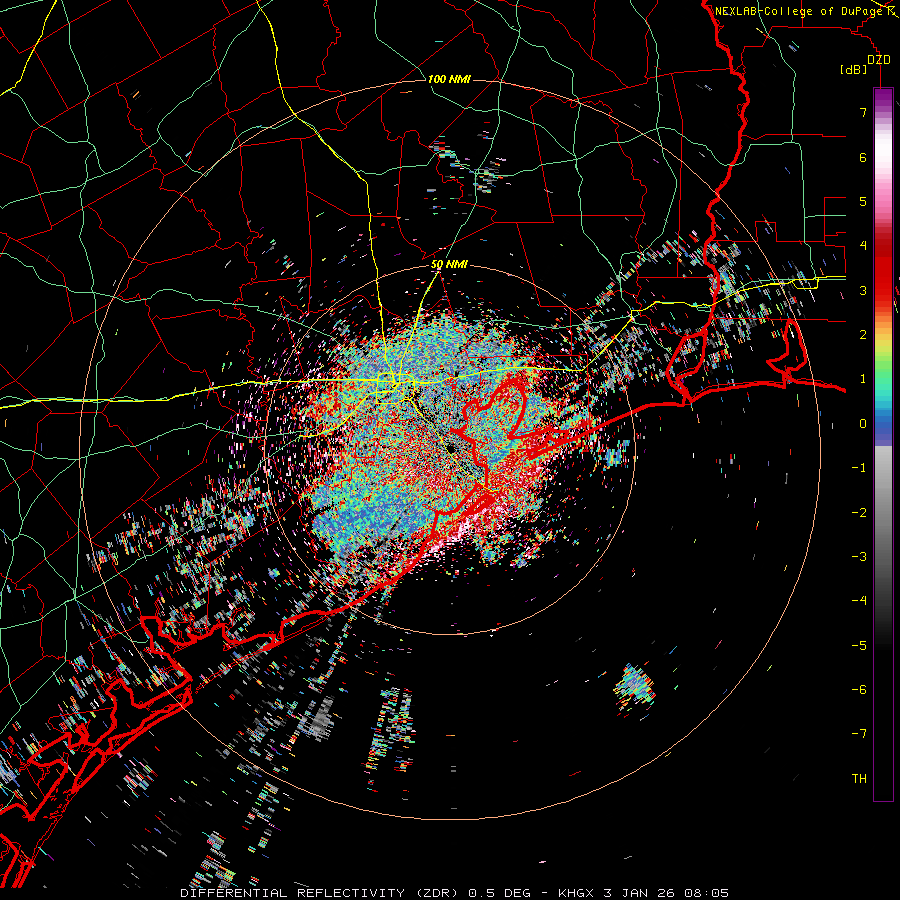Image resolution: width=900 pixels, height=900 pixels.
Task: Click the KHGX radar site identifier
Action: [x=576, y=893]
